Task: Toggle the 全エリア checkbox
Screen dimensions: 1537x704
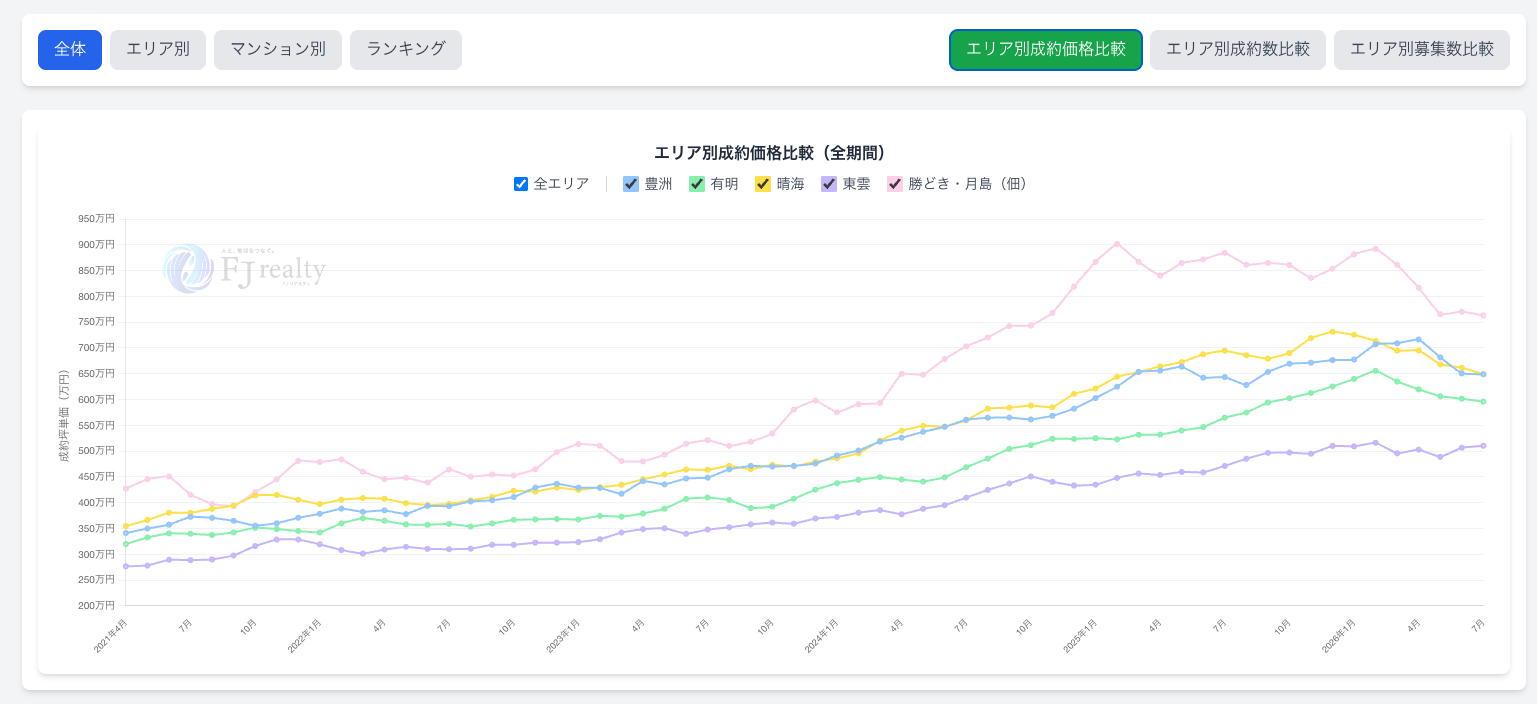Action: 520,184
